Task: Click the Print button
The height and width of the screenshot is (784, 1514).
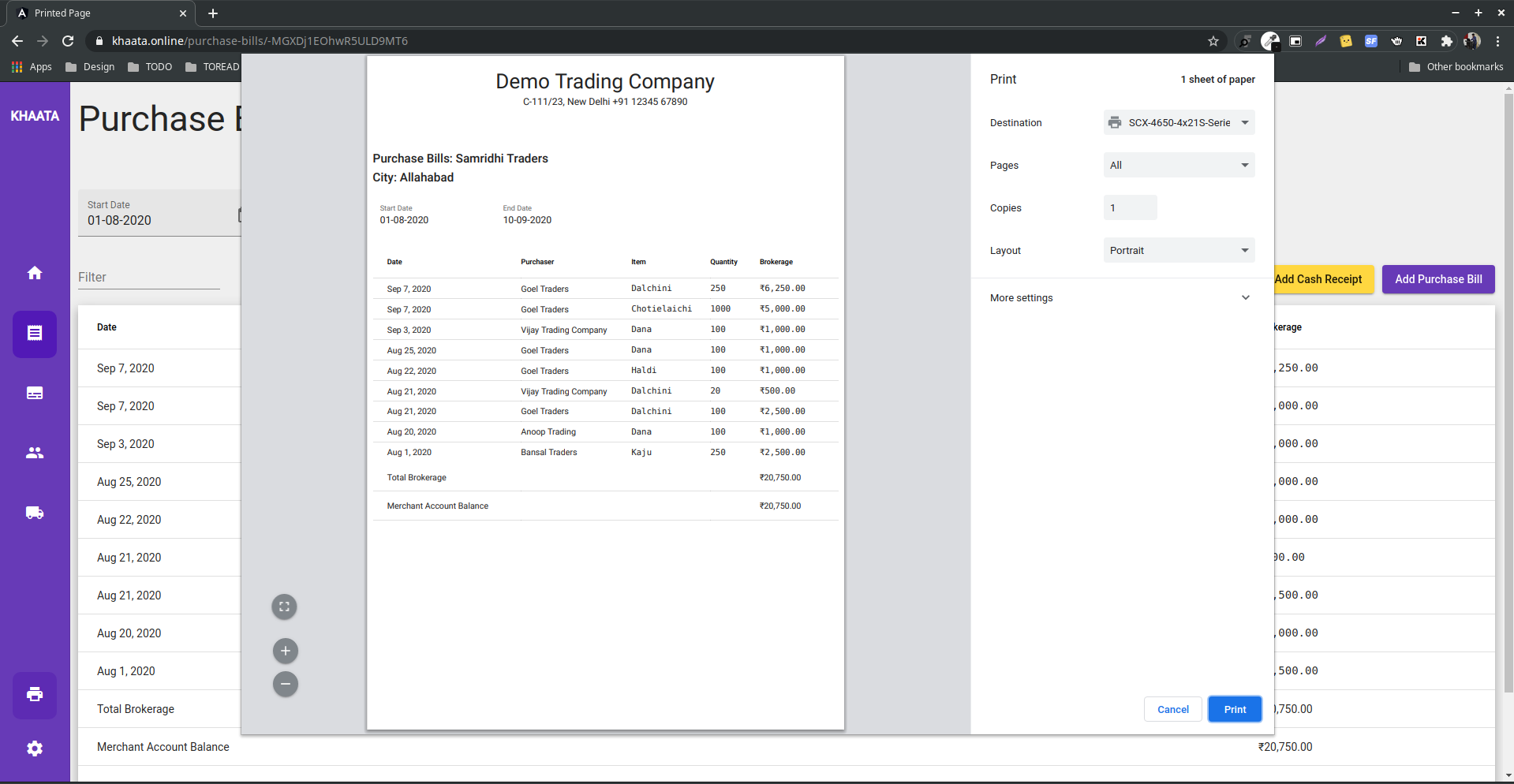Action: coord(1235,709)
